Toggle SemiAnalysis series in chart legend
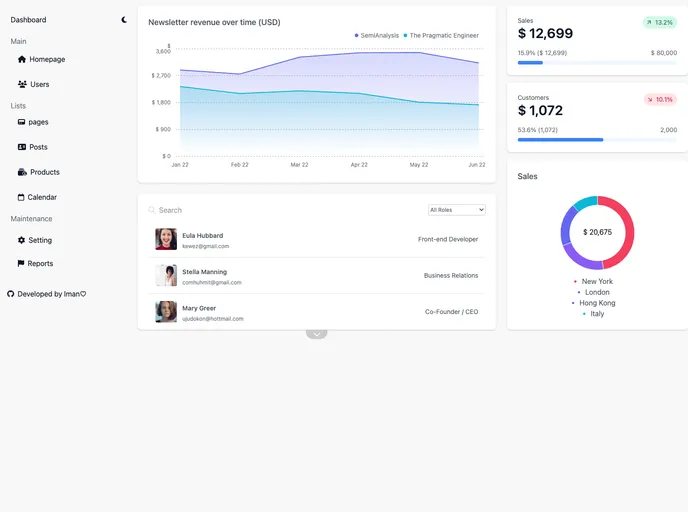The width and height of the screenshot is (688, 512). (x=376, y=35)
